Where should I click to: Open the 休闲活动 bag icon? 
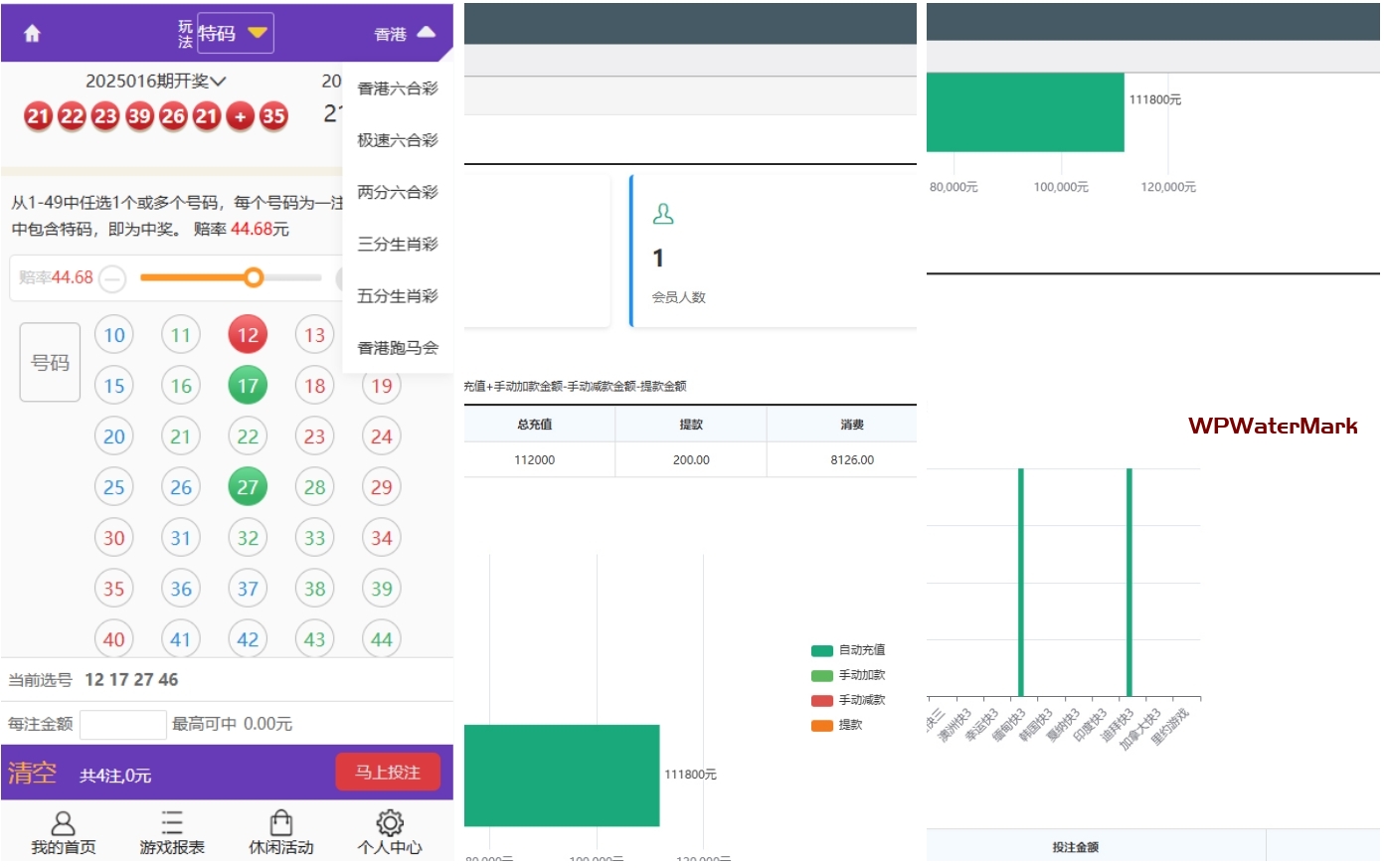point(281,823)
